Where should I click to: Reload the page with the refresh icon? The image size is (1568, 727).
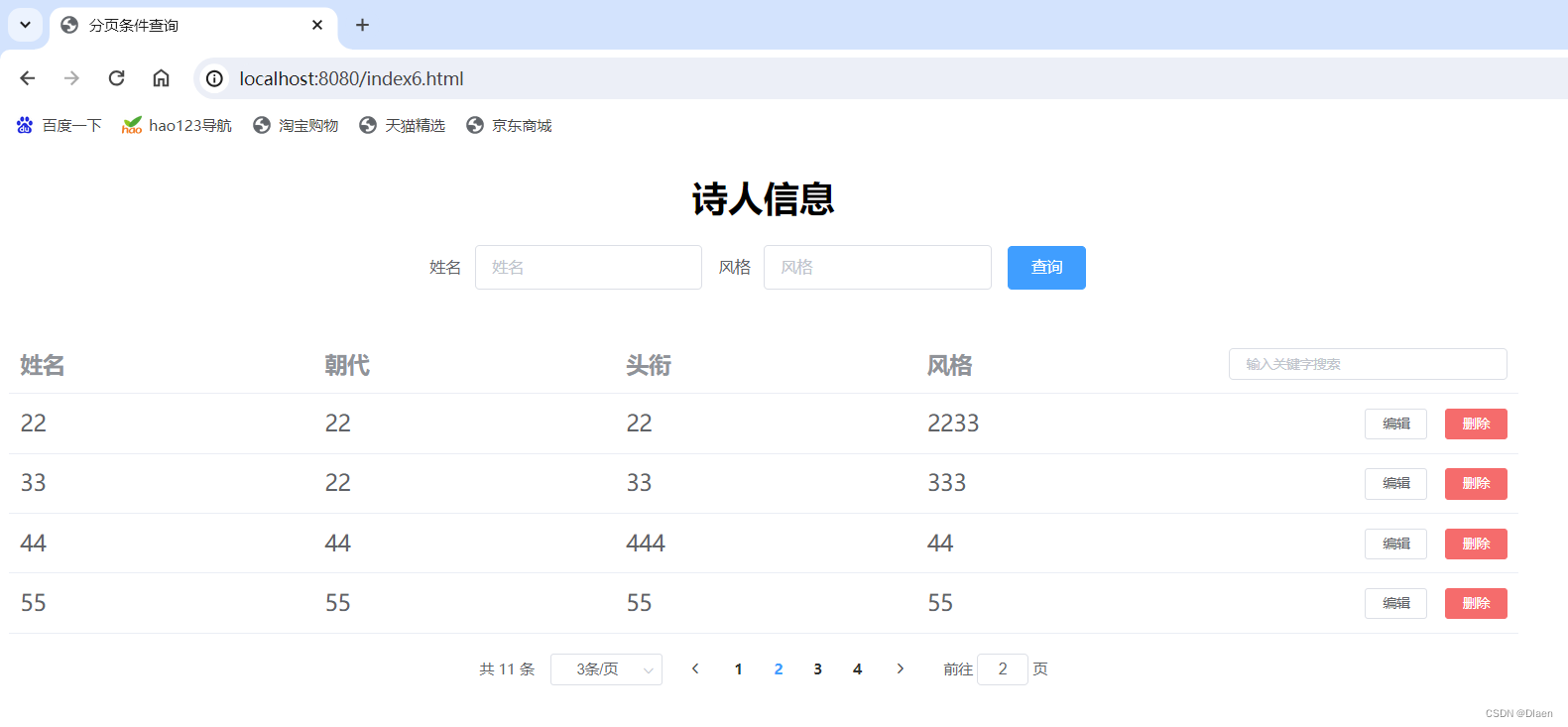[x=116, y=78]
